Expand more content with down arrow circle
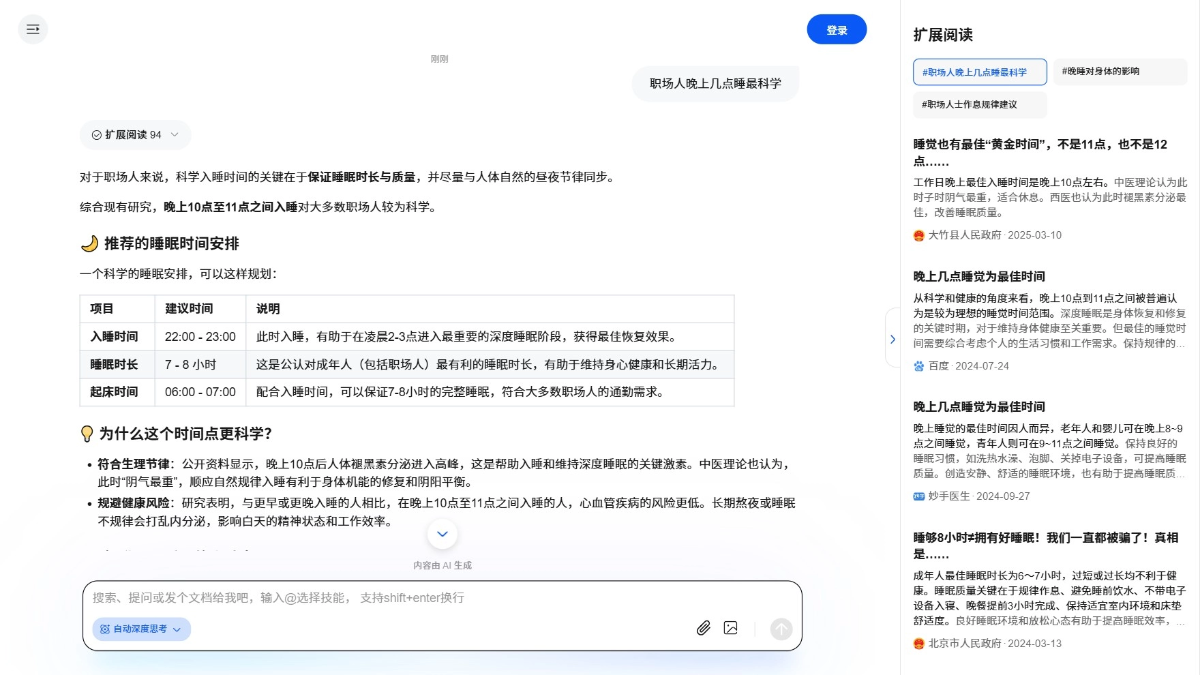 tap(442, 534)
